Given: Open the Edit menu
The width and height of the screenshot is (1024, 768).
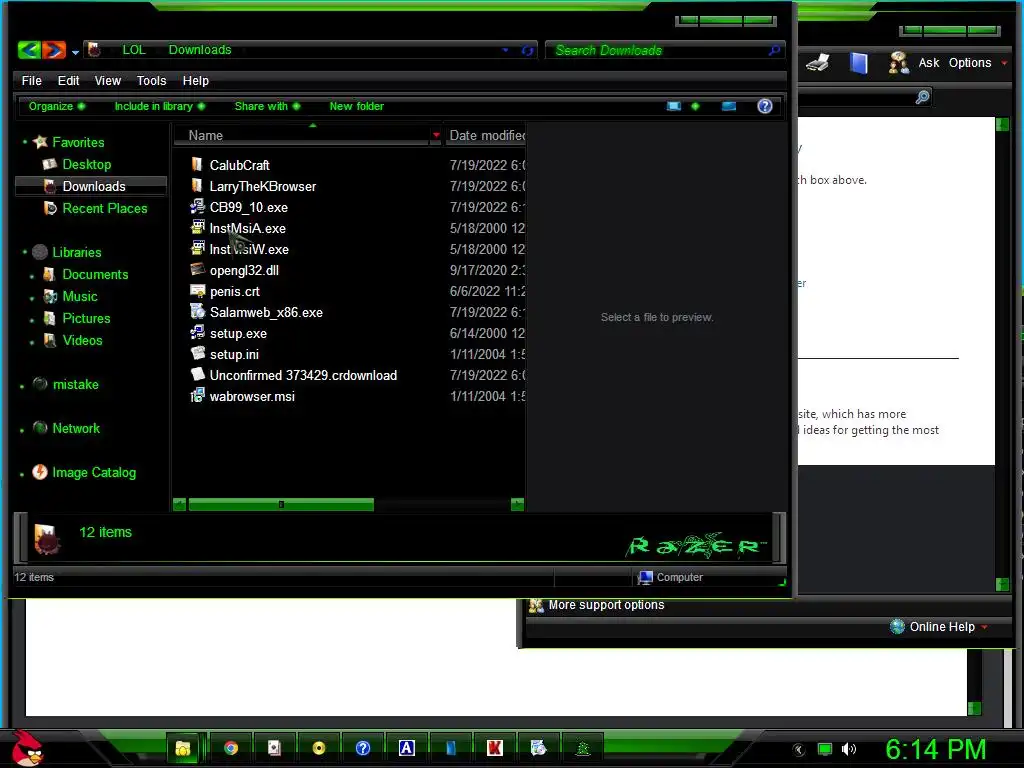Looking at the screenshot, I should coord(68,80).
